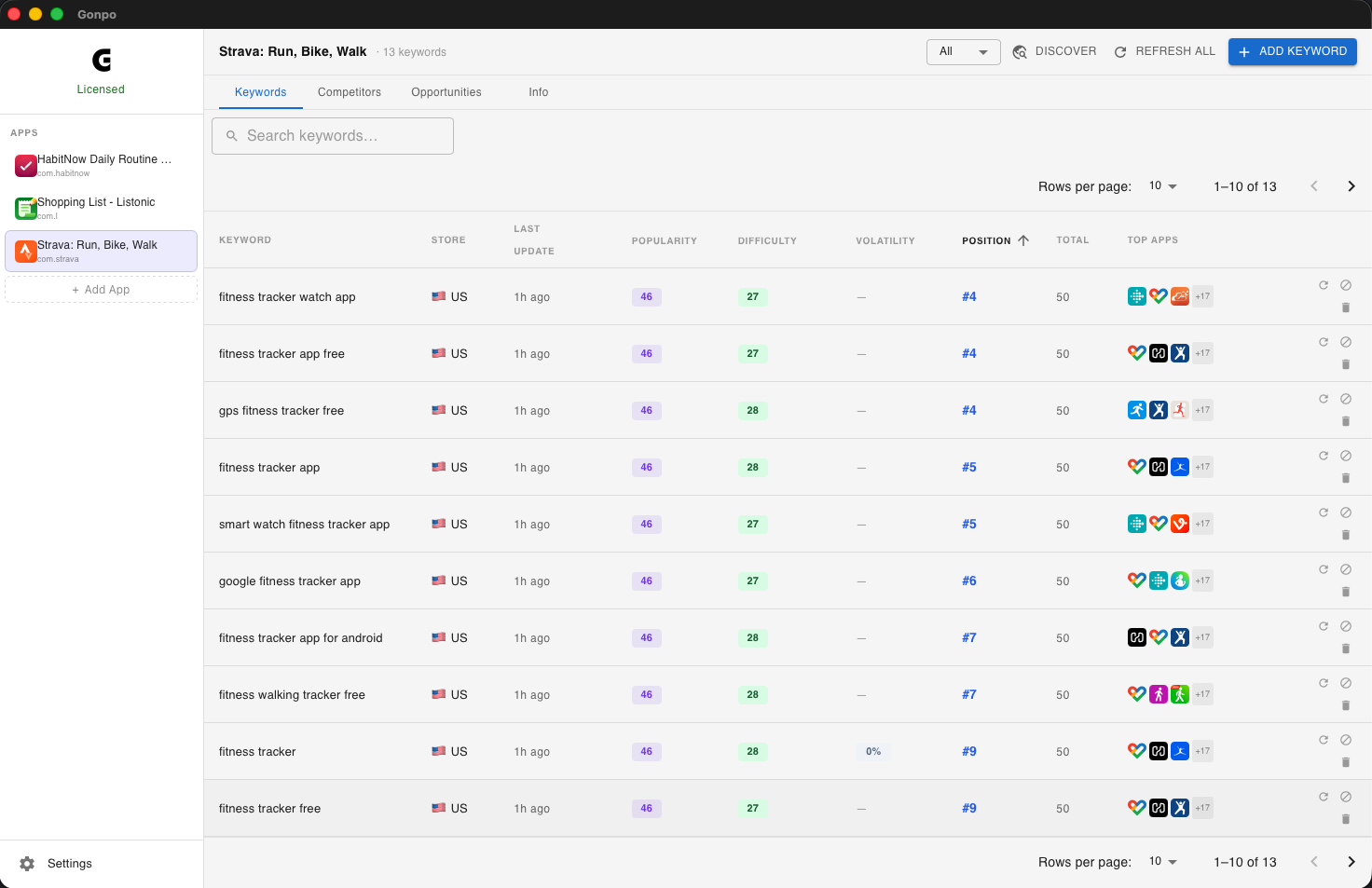The width and height of the screenshot is (1372, 888).
Task: Delete the "fitness tracker app free" keyword
Action: tap(1345, 364)
